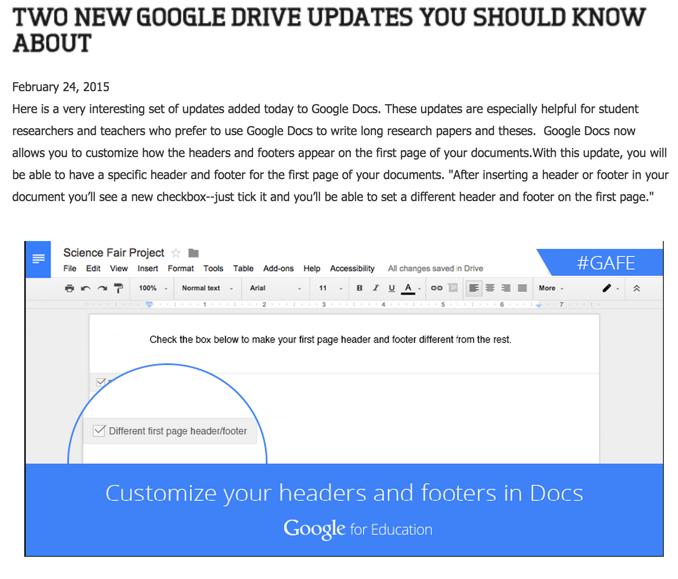Click the pencil editing mode icon
Image resolution: width=678 pixels, height=579 pixels.
tap(607, 288)
